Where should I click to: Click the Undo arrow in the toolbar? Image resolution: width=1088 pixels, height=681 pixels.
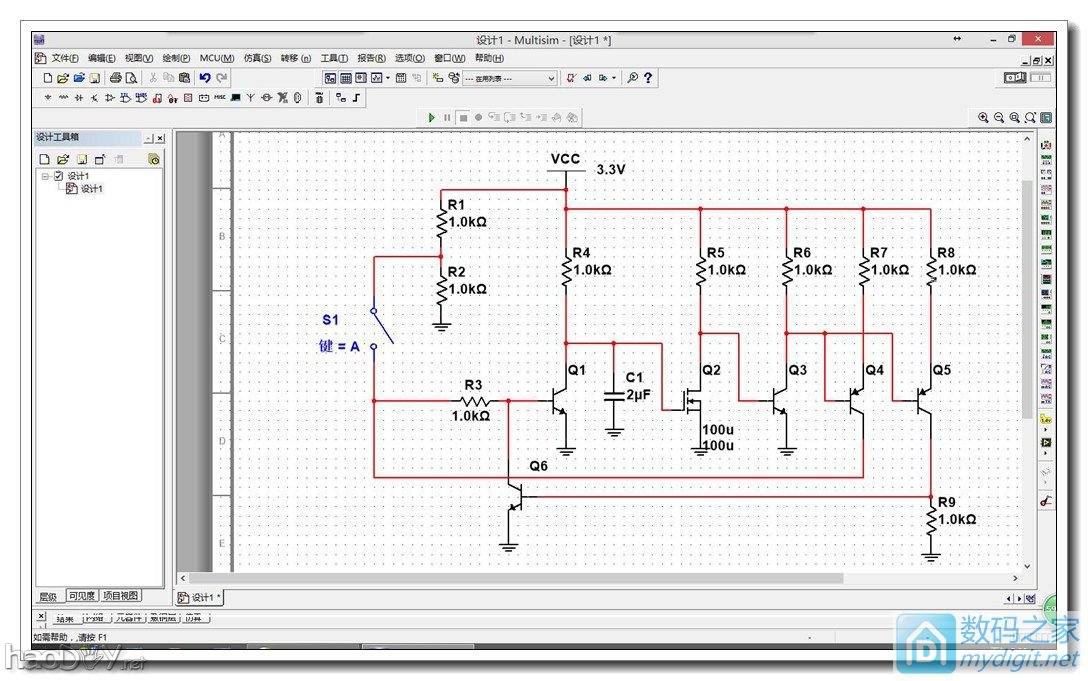[204, 78]
